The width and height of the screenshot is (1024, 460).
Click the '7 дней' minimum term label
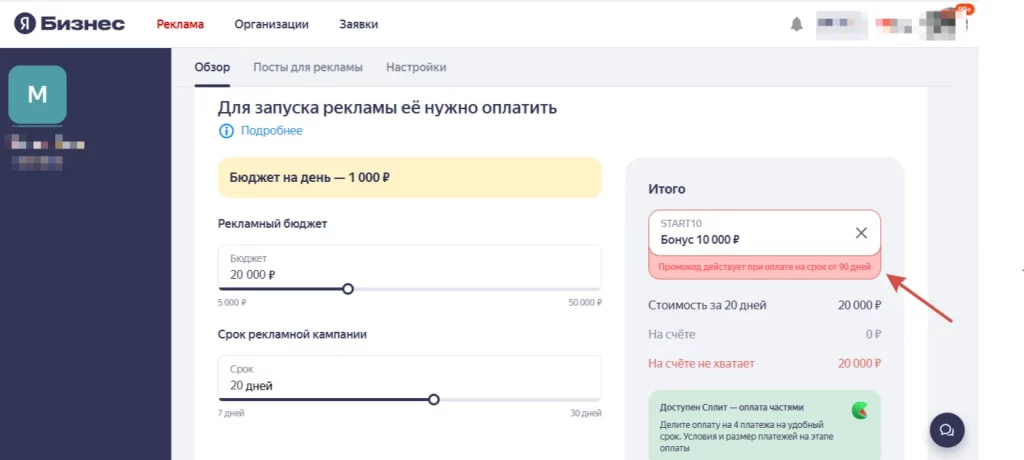[231, 413]
